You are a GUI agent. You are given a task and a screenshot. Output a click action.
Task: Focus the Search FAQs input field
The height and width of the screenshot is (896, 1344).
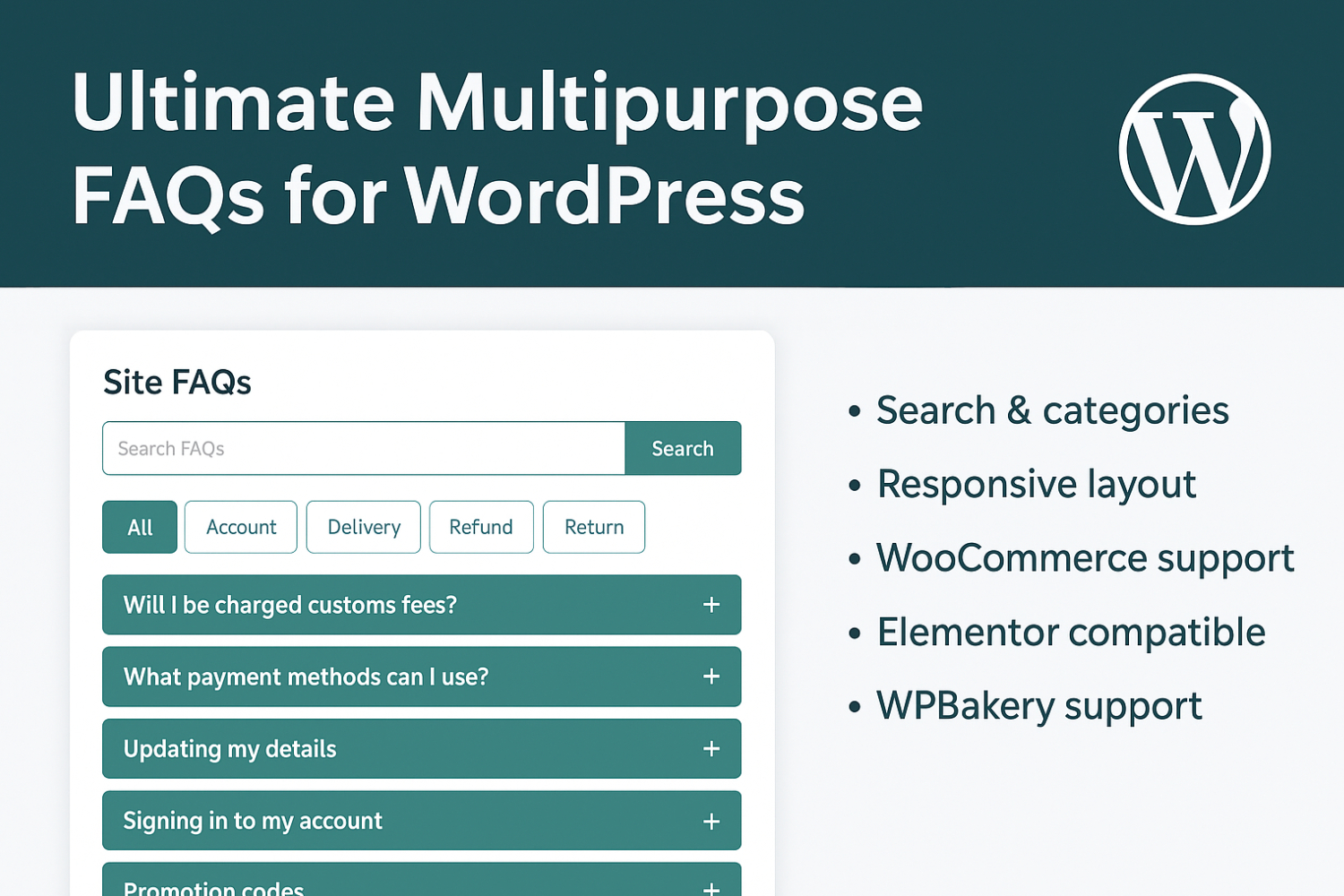tap(363, 448)
